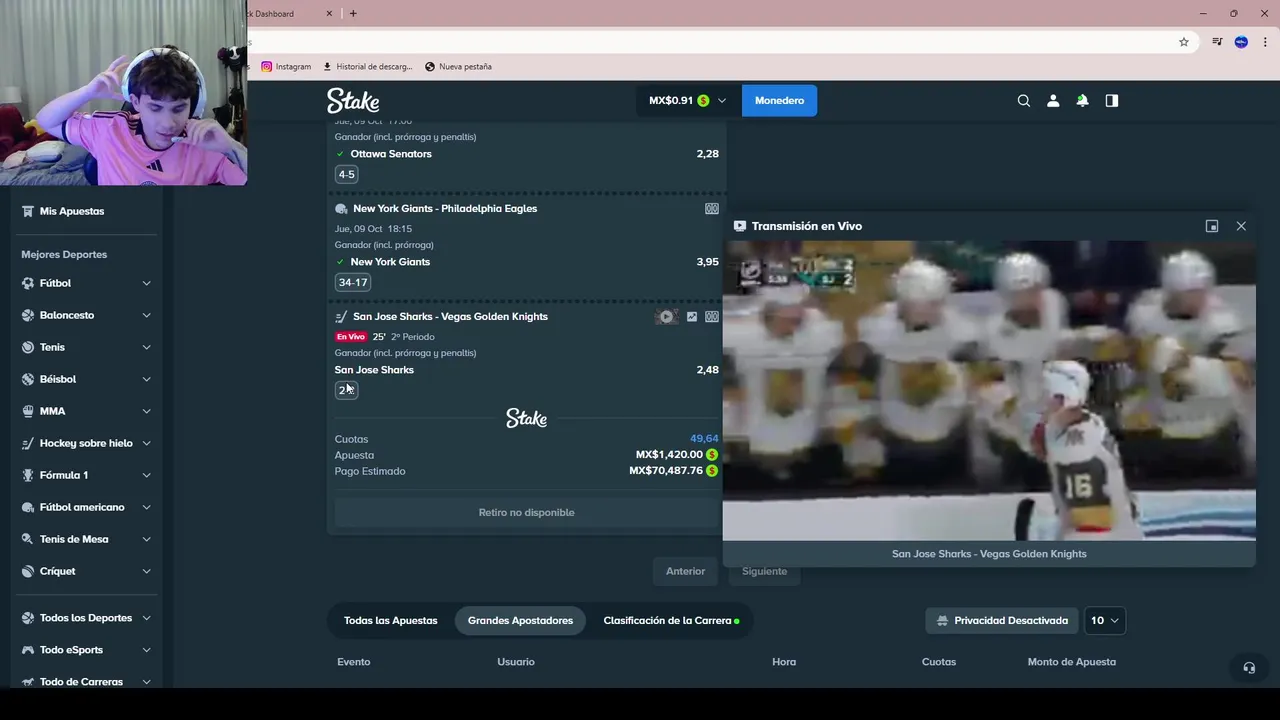
Task: Click the Críquet icon
Action: pyautogui.click(x=28, y=571)
